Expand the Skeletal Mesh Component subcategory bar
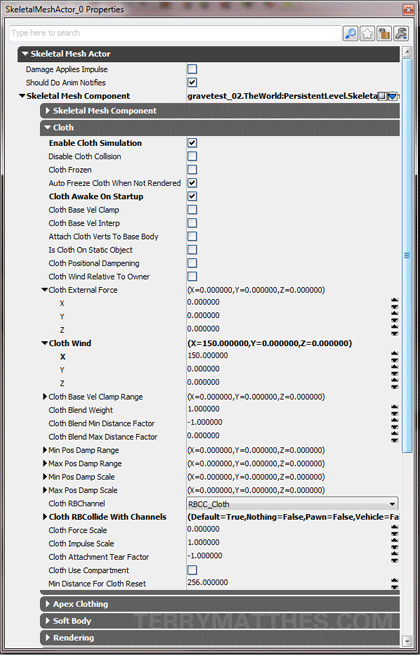420x655 pixels. pos(219,111)
